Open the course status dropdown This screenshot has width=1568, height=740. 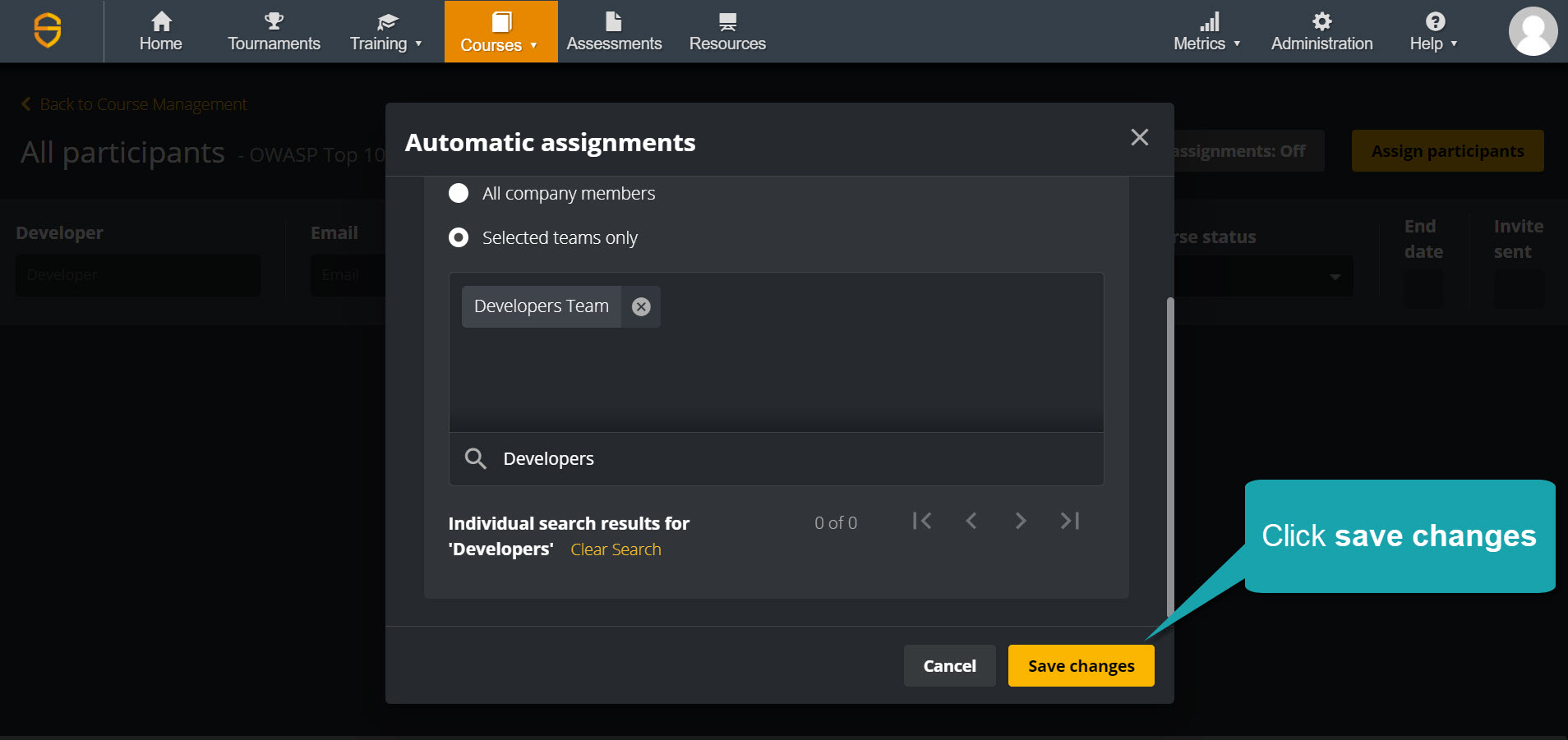click(1263, 277)
